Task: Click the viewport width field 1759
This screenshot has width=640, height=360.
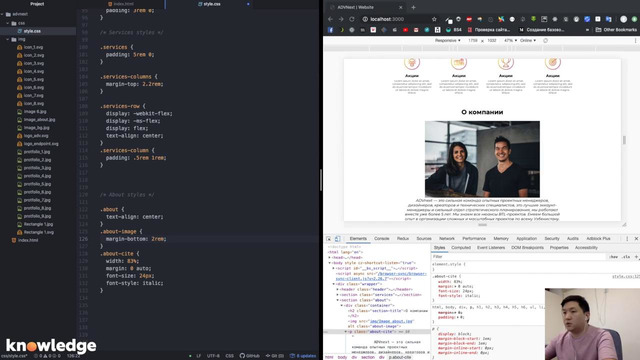Action: click(x=473, y=40)
